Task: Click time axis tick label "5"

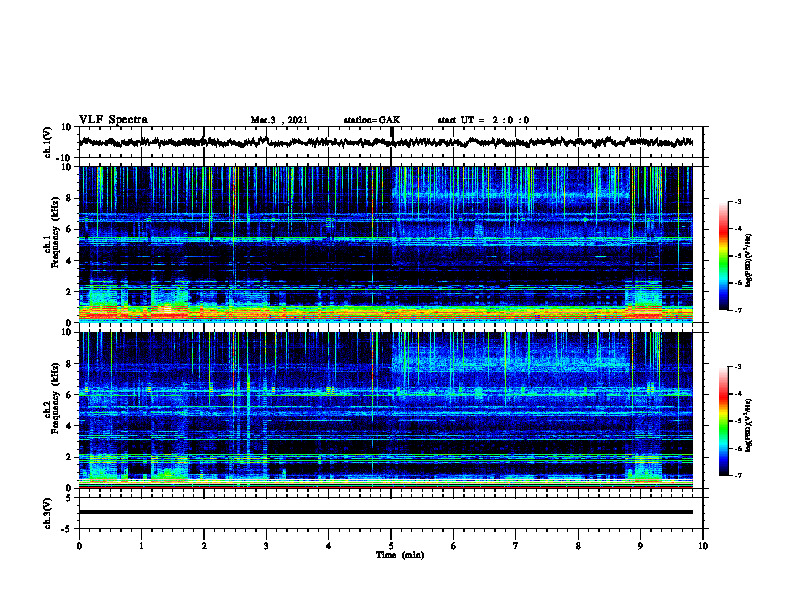Action: (391, 546)
